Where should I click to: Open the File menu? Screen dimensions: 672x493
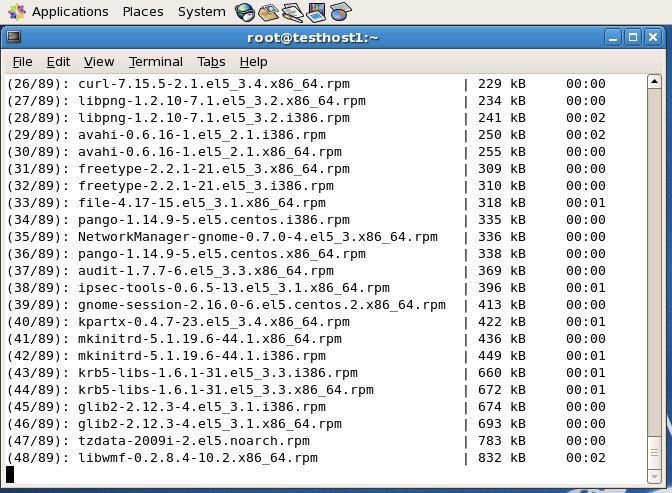pos(22,61)
